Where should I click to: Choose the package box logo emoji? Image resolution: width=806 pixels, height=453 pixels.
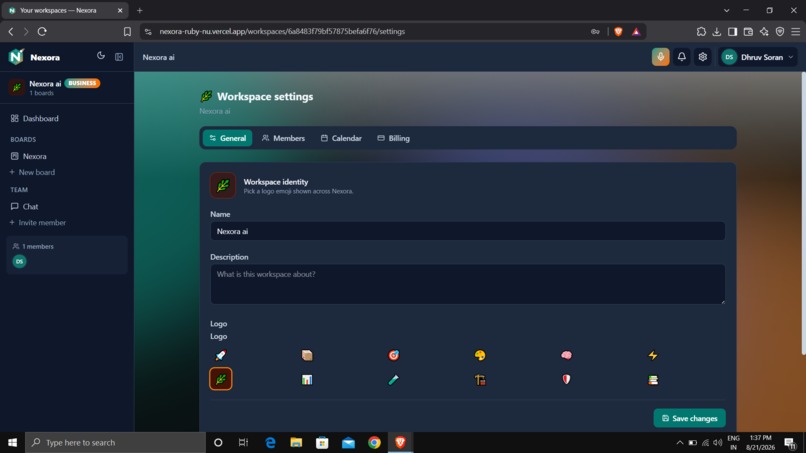point(307,355)
